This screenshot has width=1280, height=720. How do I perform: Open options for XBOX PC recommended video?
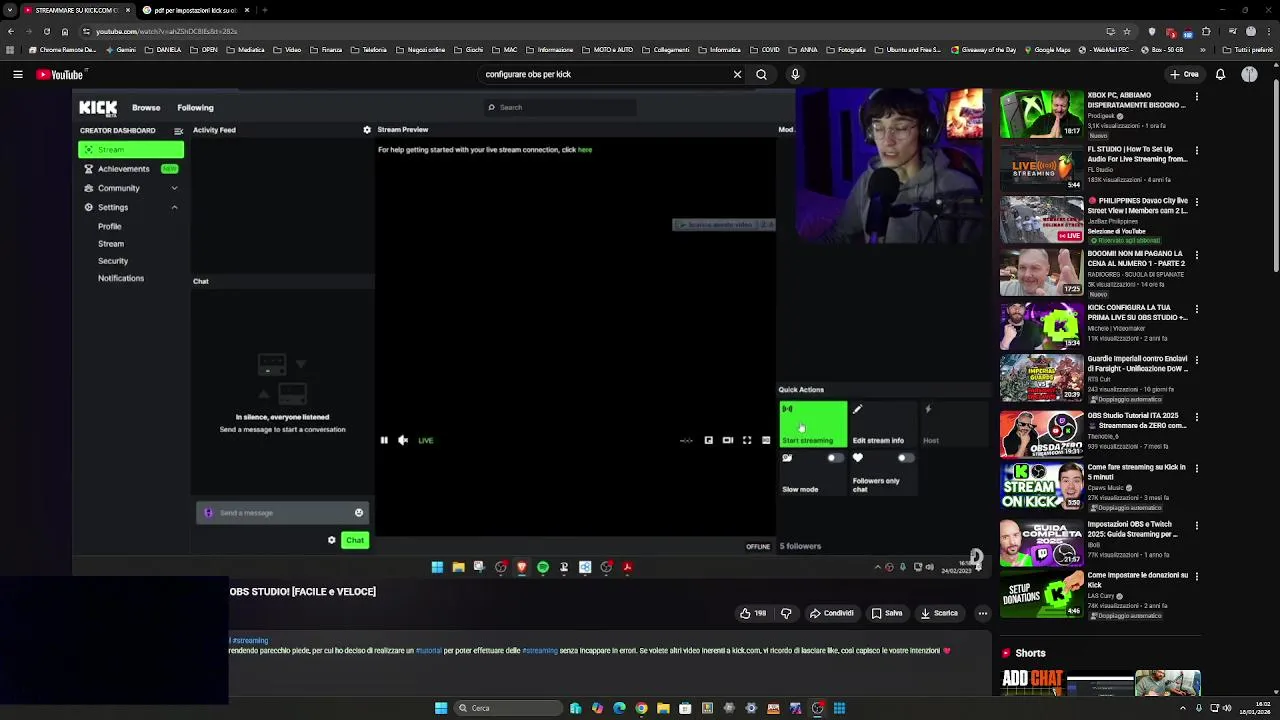tap(1197, 97)
